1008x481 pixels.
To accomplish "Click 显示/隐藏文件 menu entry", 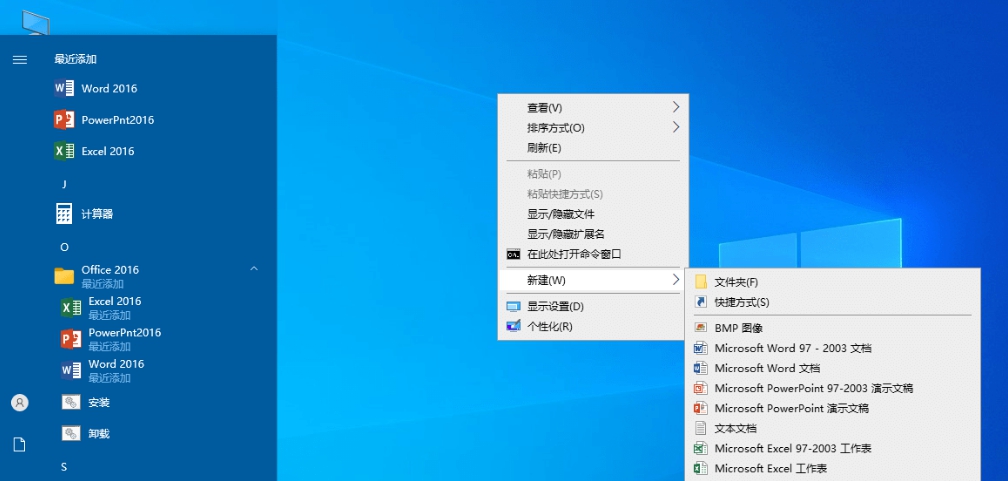I will (593, 214).
